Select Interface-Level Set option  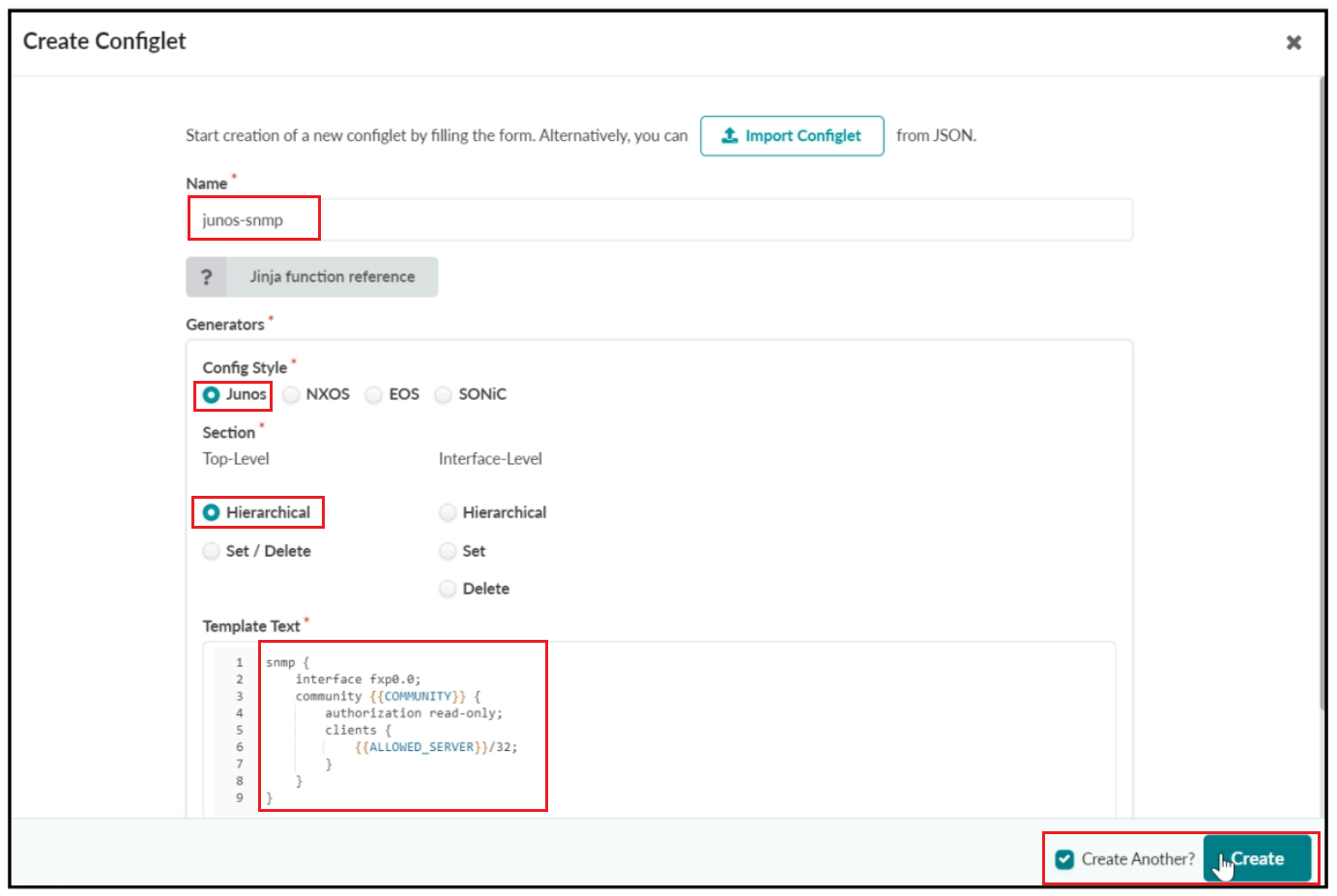[448, 551]
